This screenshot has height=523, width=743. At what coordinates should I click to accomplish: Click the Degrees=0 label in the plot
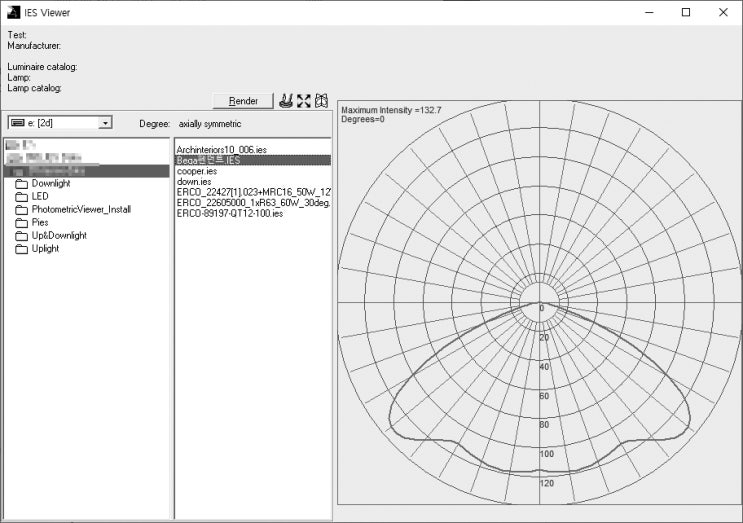point(362,119)
